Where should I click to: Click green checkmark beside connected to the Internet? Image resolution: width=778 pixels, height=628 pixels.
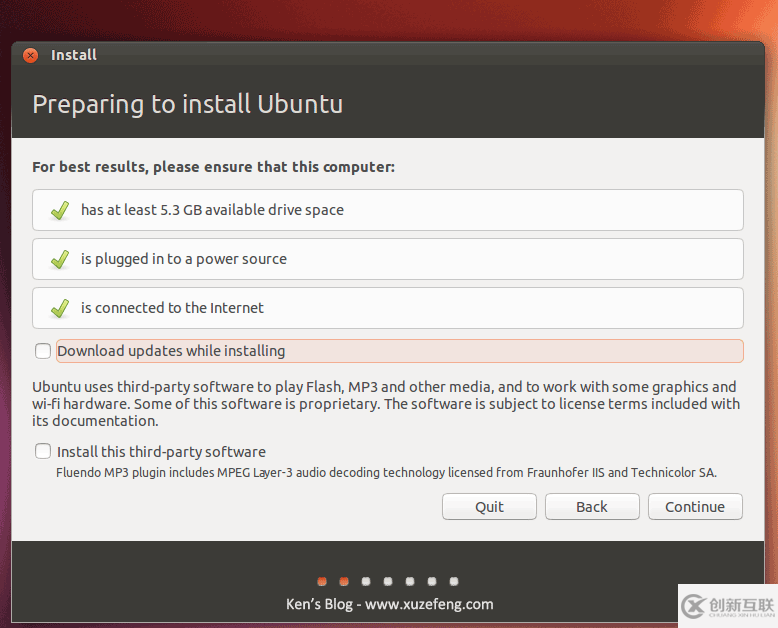point(60,309)
